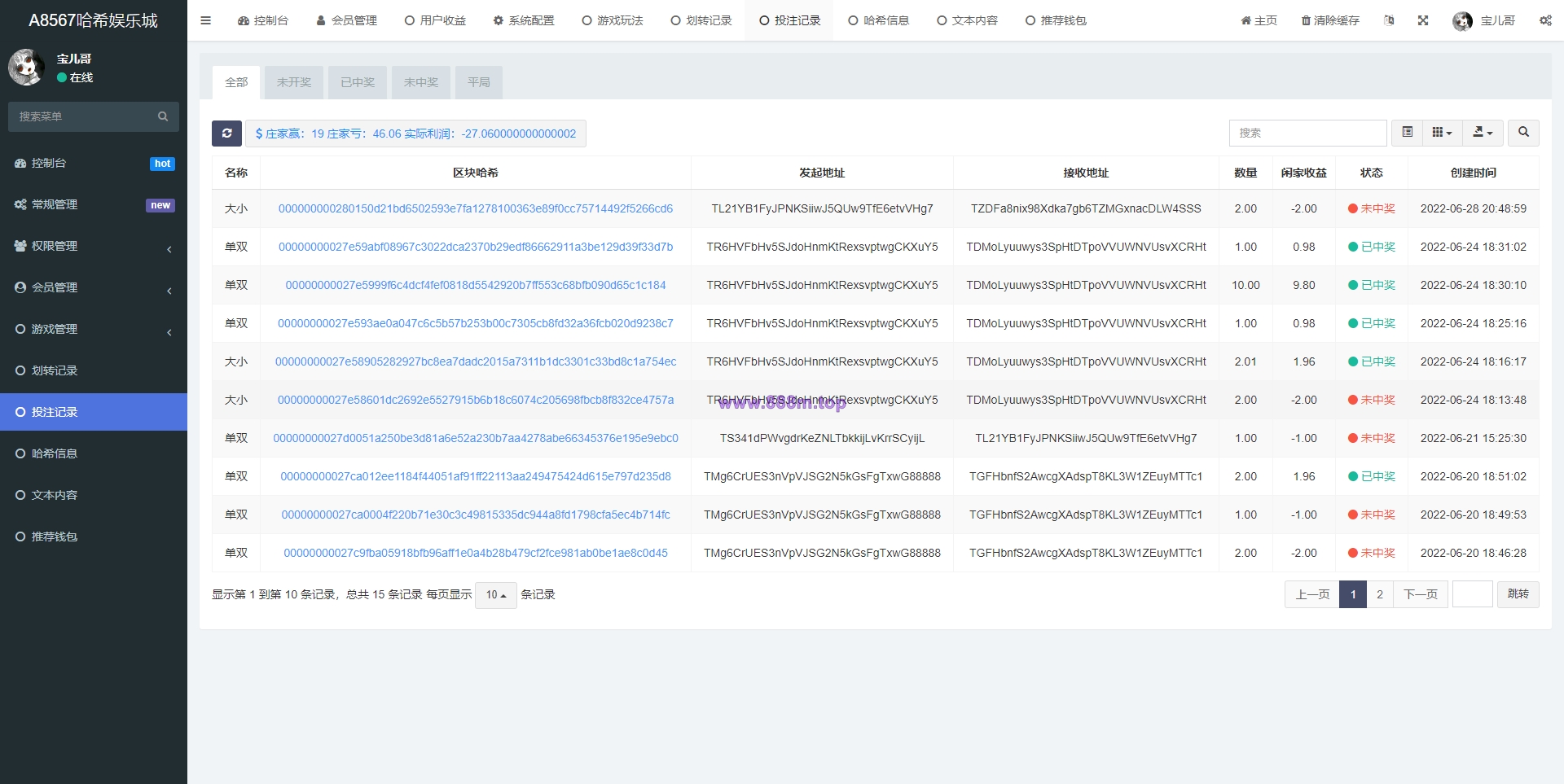Go to 主页 home in header
Image resolution: width=1564 pixels, height=784 pixels.
[1259, 20]
